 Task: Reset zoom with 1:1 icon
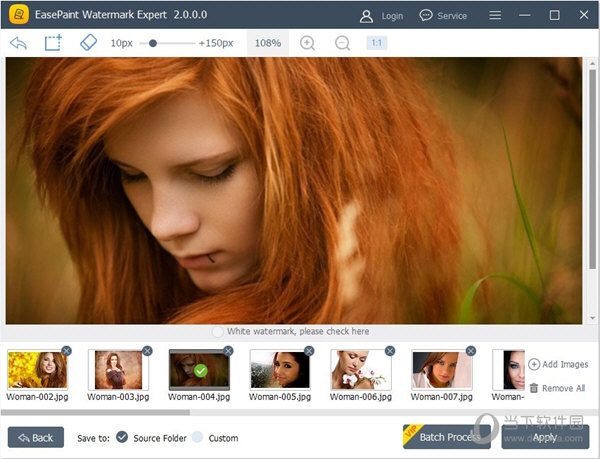pyautogui.click(x=377, y=43)
